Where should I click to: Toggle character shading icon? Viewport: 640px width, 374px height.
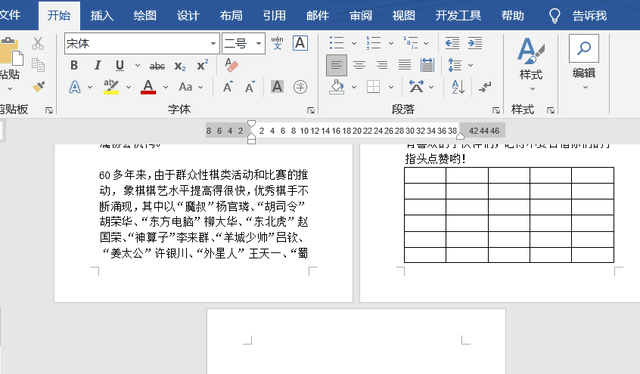(277, 87)
